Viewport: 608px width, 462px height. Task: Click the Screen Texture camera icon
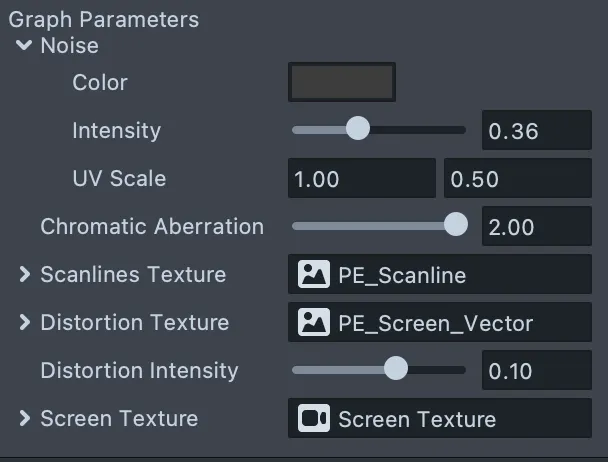[x=314, y=419]
